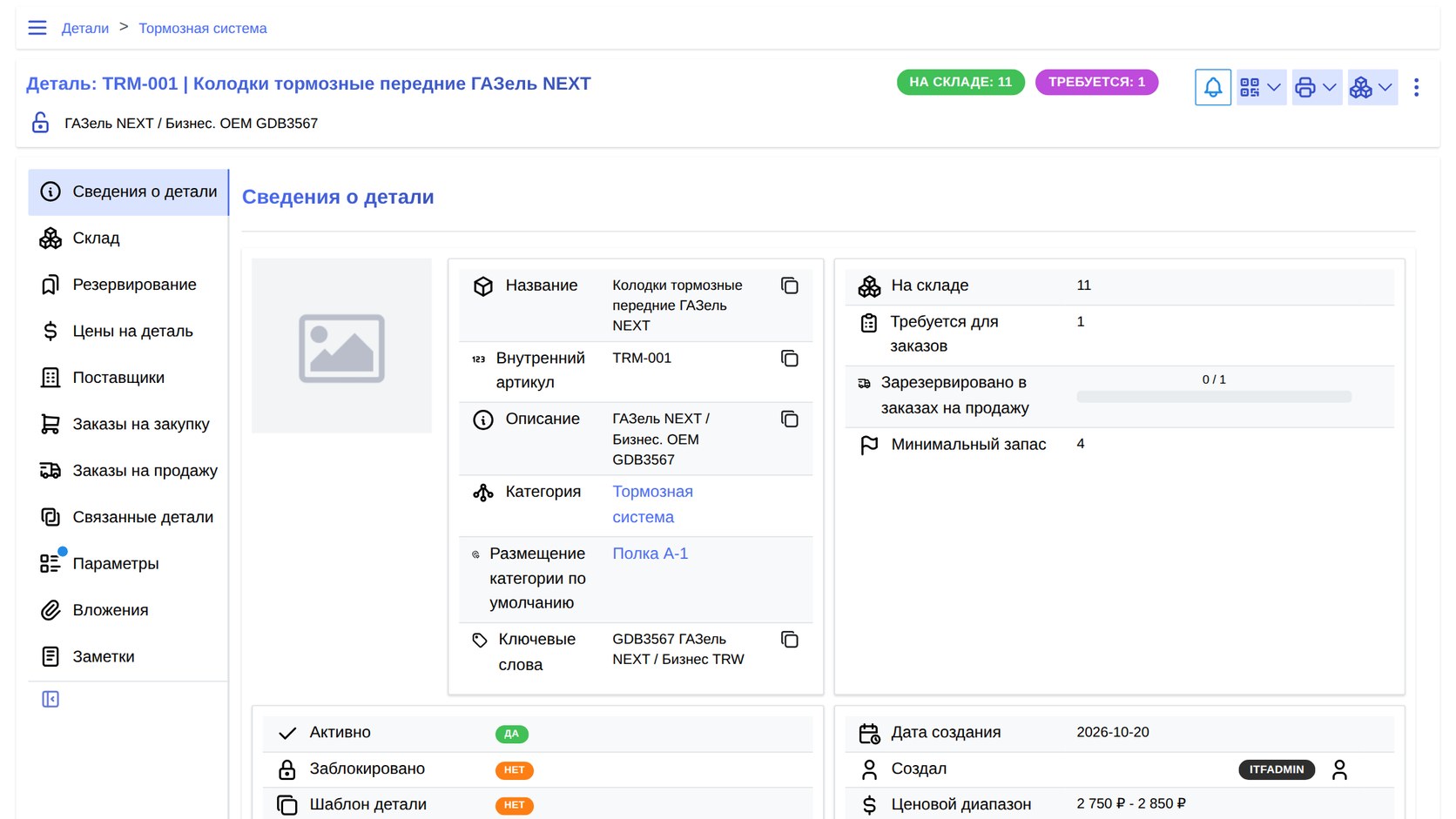
Task: Expand the stock actions dropdown
Action: coord(1372,87)
